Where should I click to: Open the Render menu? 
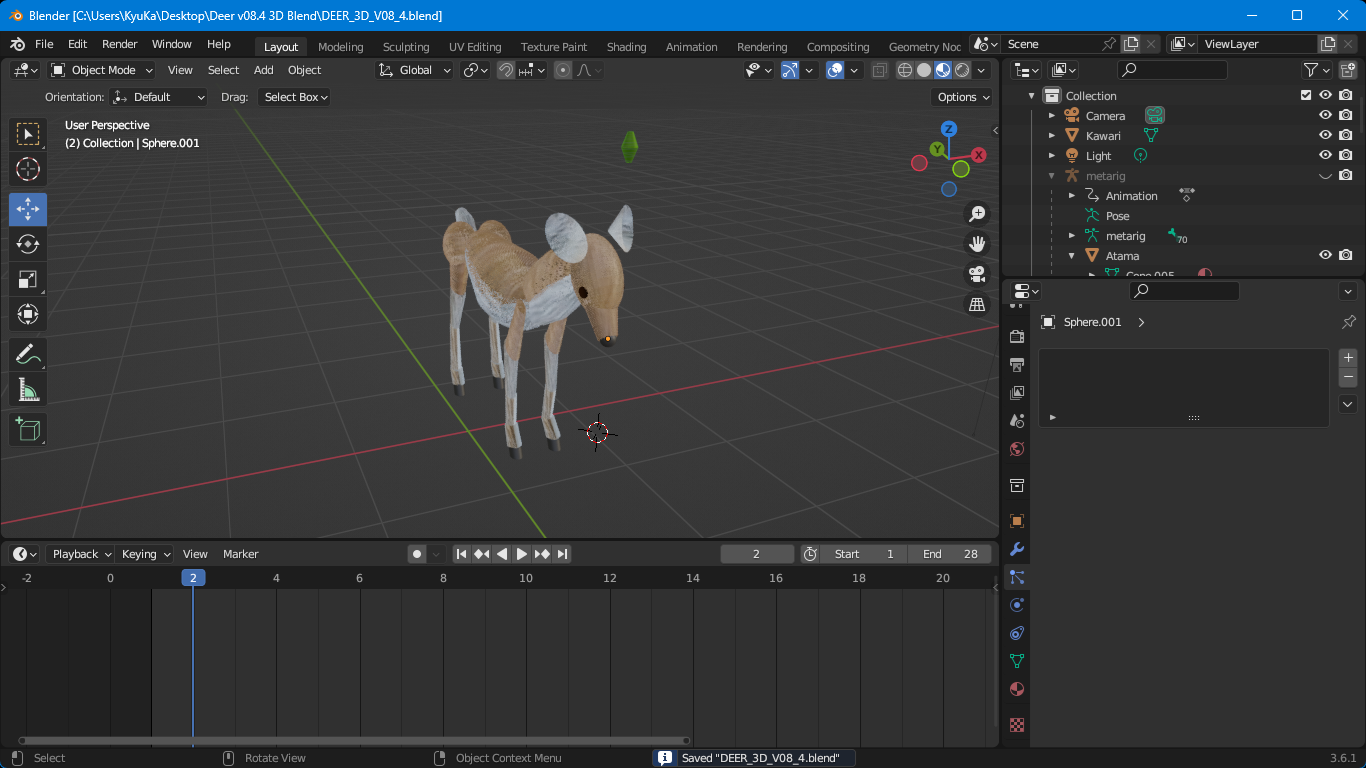coord(119,44)
